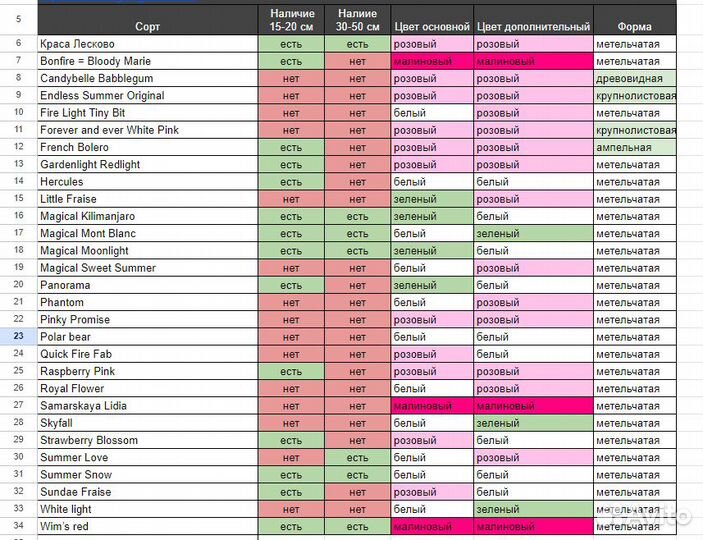Select the Цвет основной header cell

[432, 27]
